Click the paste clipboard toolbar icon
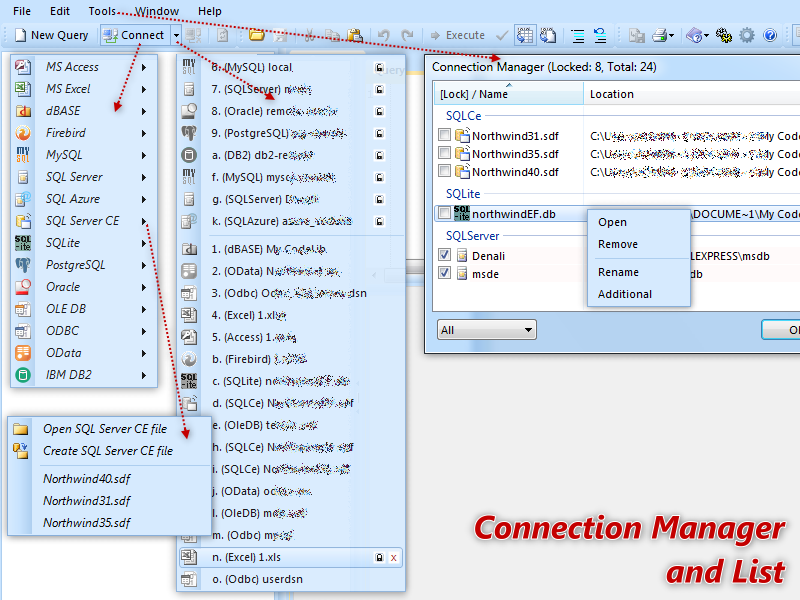Viewport: 800px width, 600px height. click(x=355, y=35)
